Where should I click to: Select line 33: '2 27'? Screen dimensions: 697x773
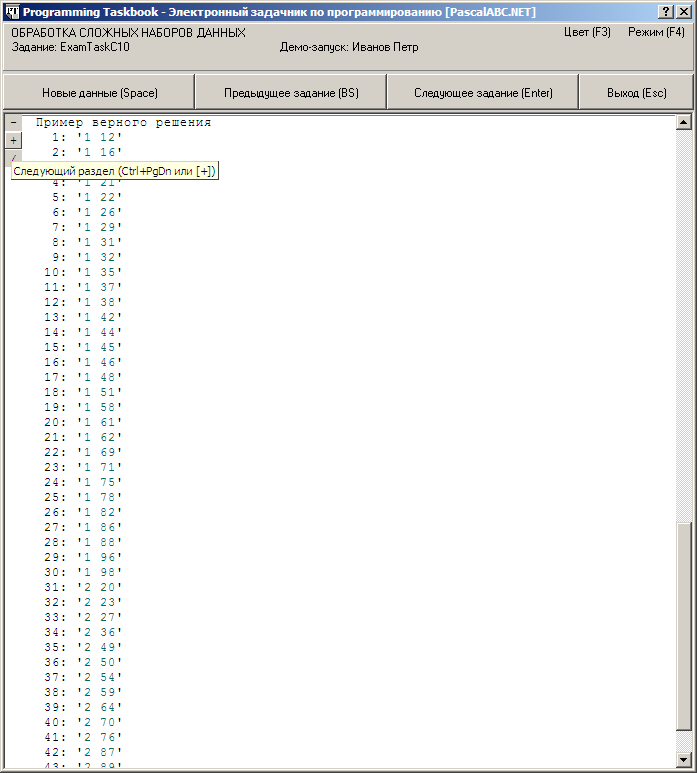(x=83, y=617)
